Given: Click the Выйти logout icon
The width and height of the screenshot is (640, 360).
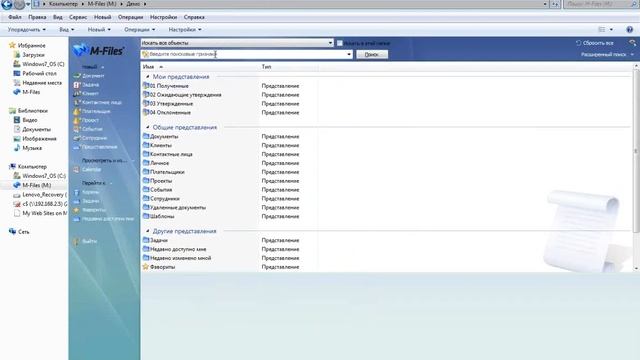Looking at the screenshot, I should [x=77, y=241].
